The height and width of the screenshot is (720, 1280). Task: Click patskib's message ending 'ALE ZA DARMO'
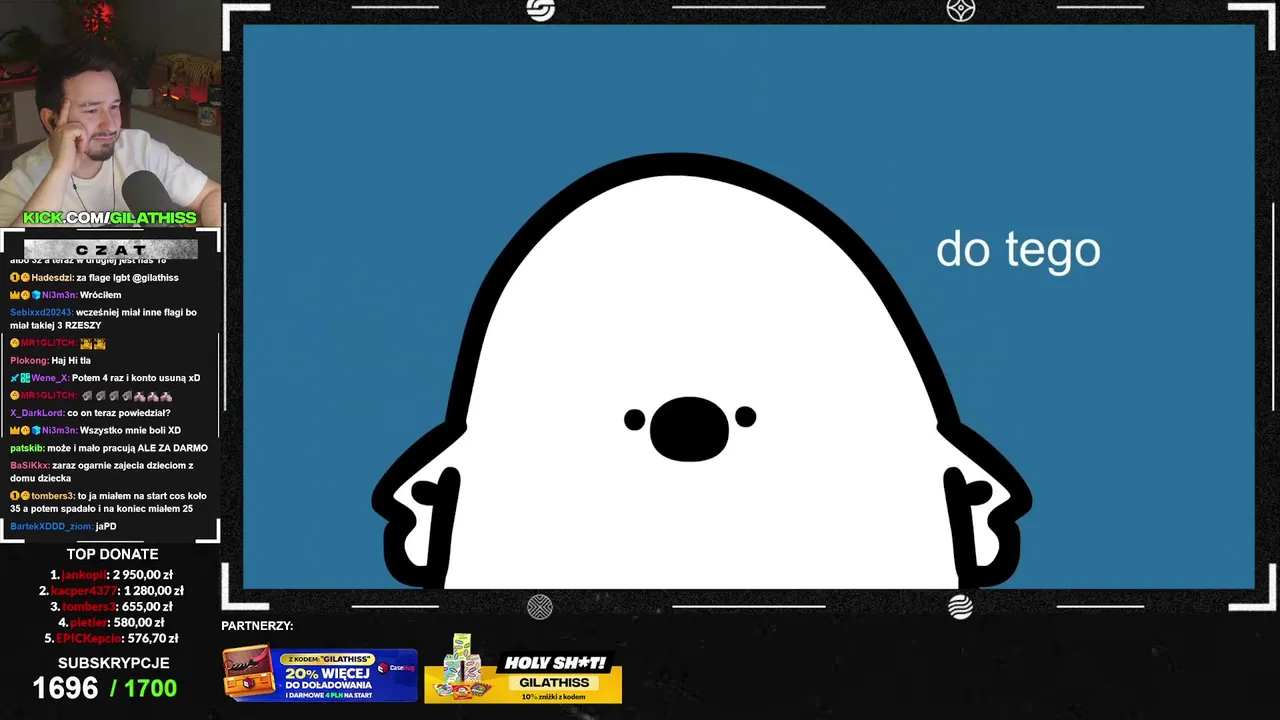(109, 448)
